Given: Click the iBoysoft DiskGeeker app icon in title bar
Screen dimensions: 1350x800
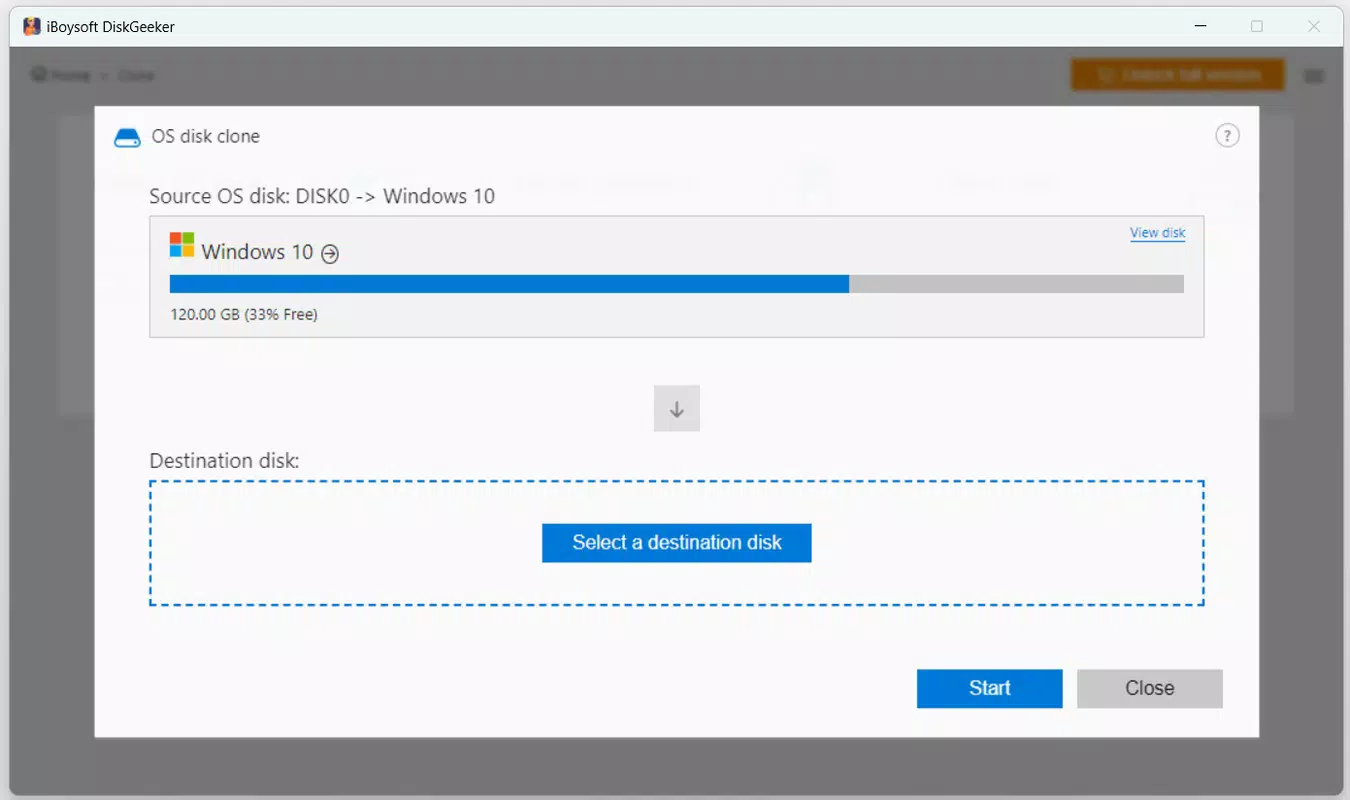Looking at the screenshot, I should (32, 27).
